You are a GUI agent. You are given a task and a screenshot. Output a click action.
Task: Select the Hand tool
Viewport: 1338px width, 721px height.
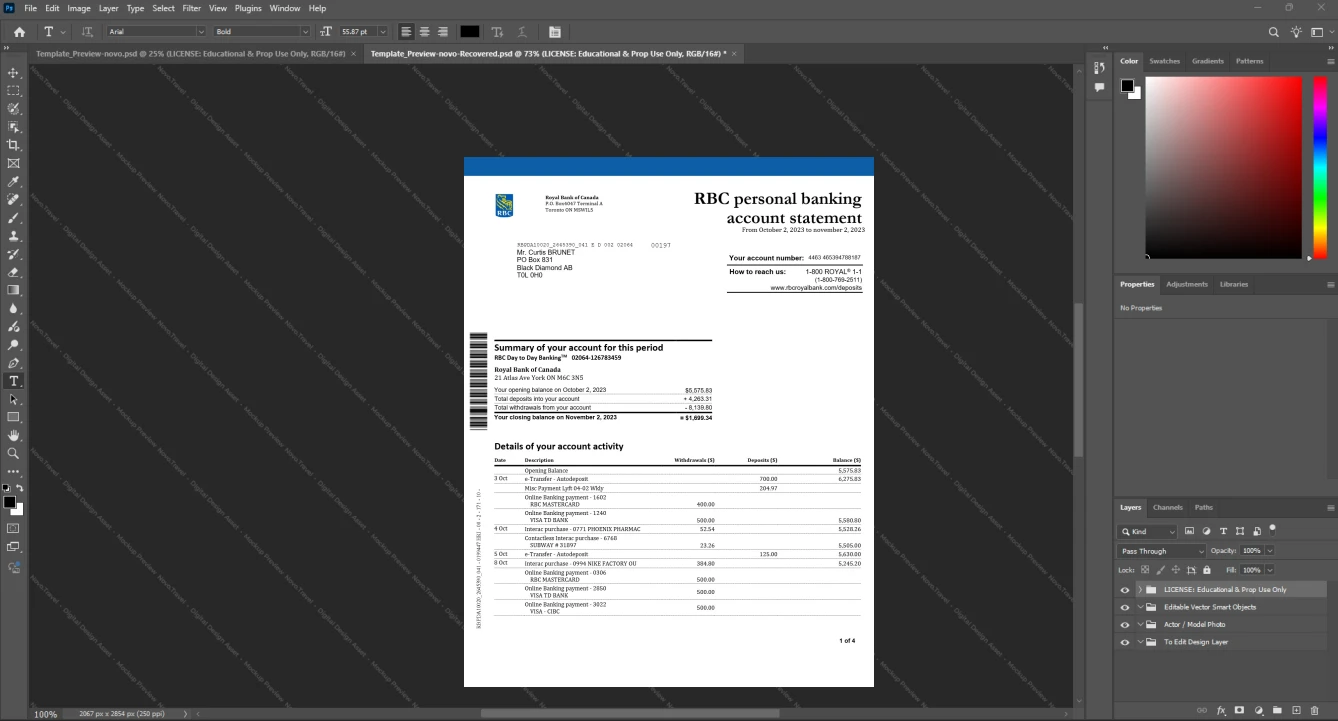click(14, 435)
